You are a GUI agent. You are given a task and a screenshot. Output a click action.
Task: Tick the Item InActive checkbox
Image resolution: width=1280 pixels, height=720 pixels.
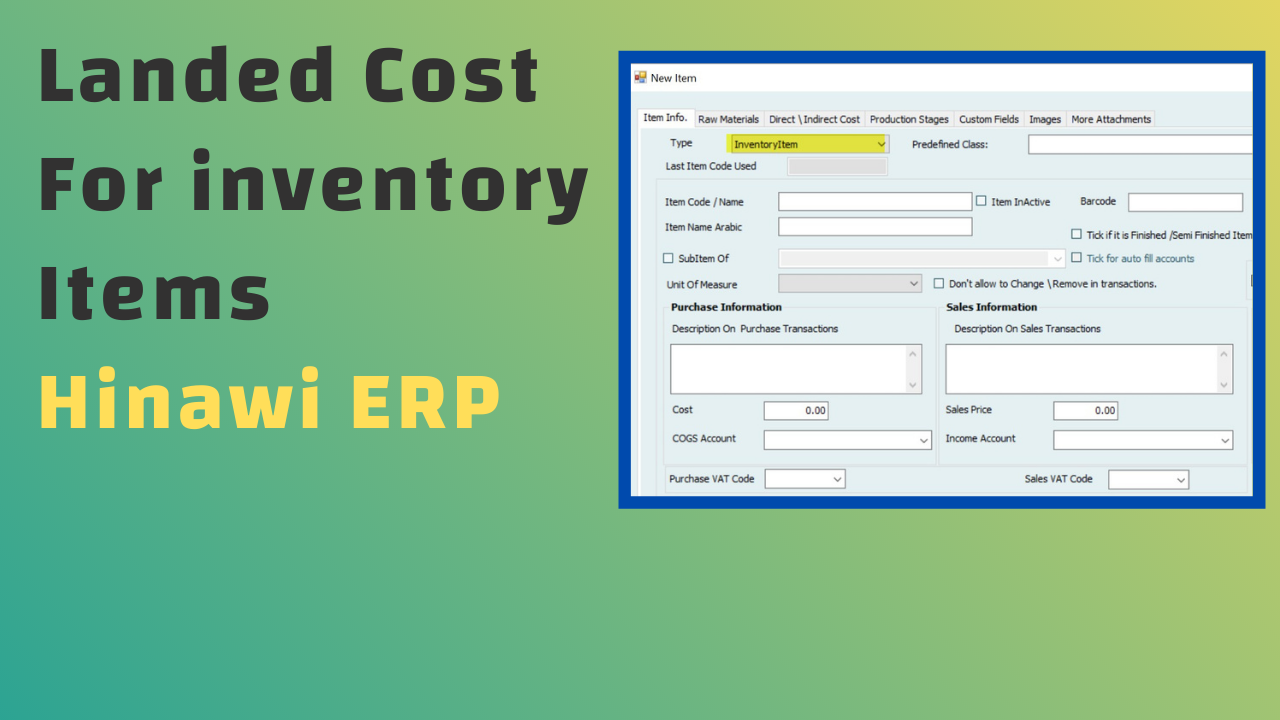(x=981, y=201)
